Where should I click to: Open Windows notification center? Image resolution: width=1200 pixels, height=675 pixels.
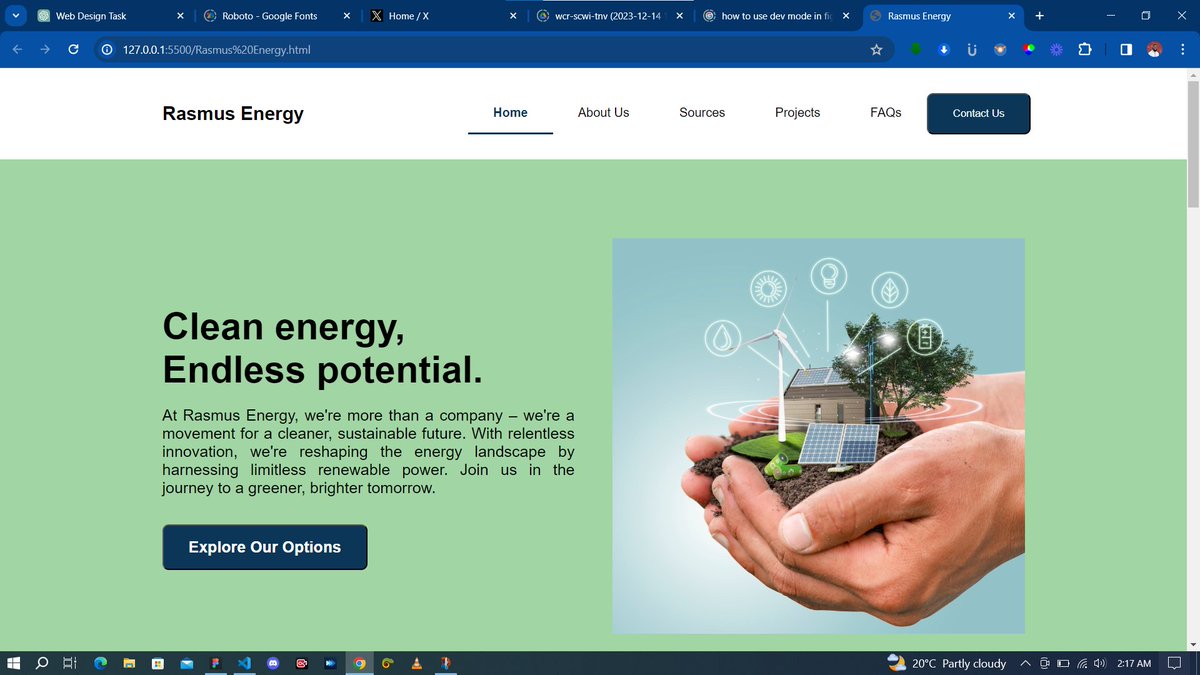(x=1176, y=663)
